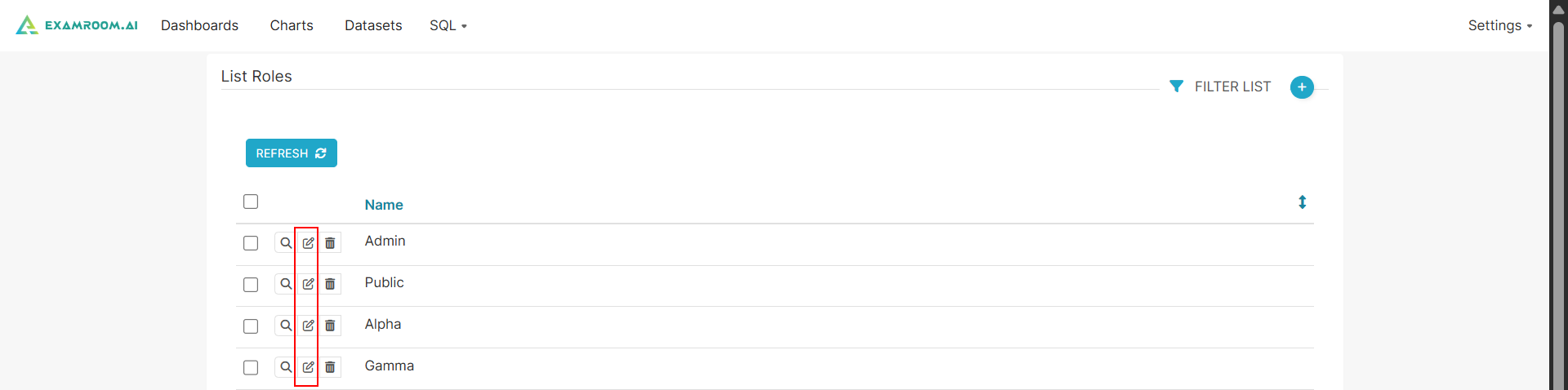Tick the select-all checkbox in header
Viewport: 1568px width, 390px height.
pyautogui.click(x=251, y=202)
